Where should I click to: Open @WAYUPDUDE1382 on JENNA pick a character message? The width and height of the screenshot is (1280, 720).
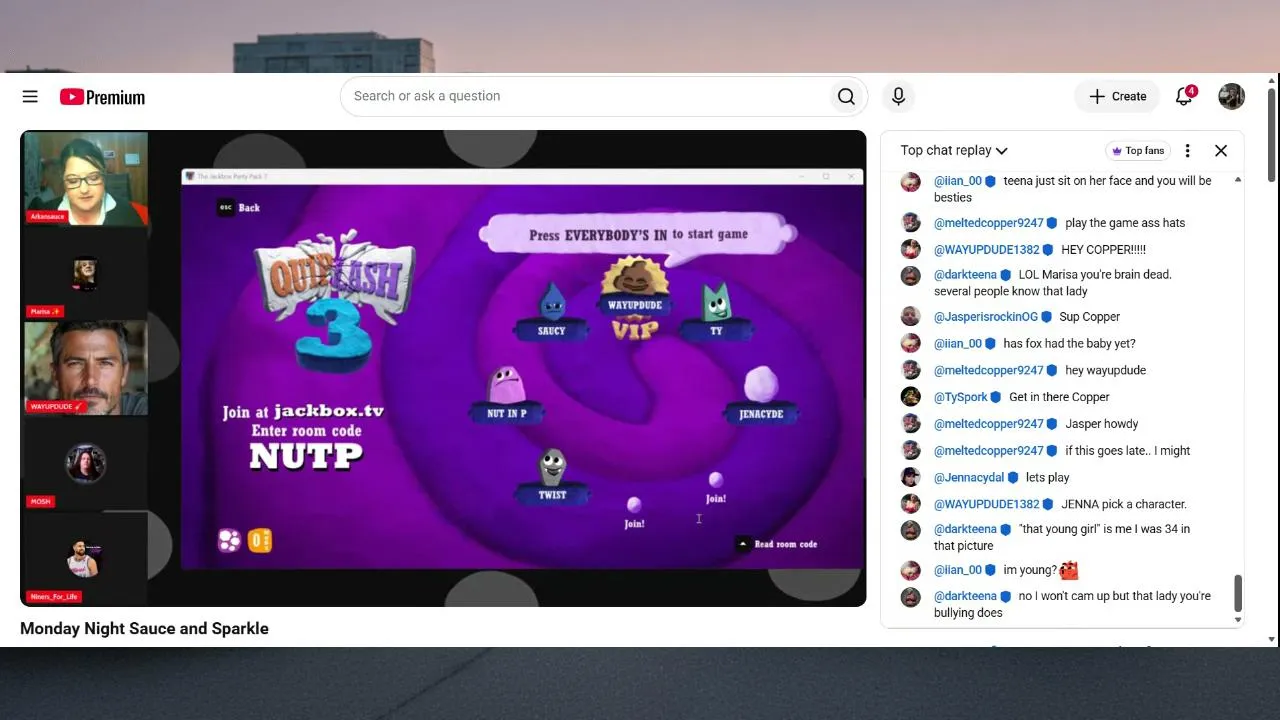point(987,504)
